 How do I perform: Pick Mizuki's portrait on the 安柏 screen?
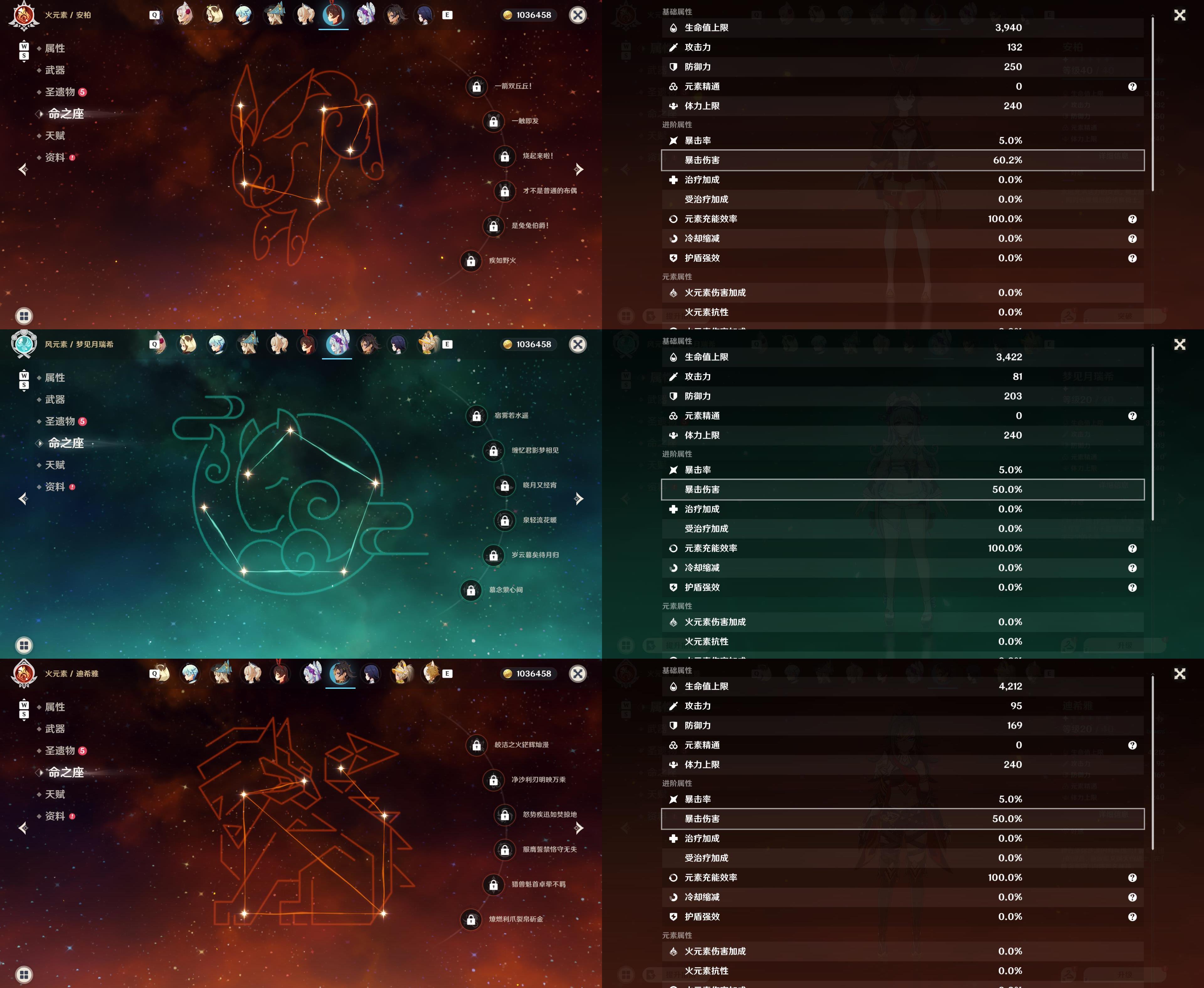coord(365,14)
